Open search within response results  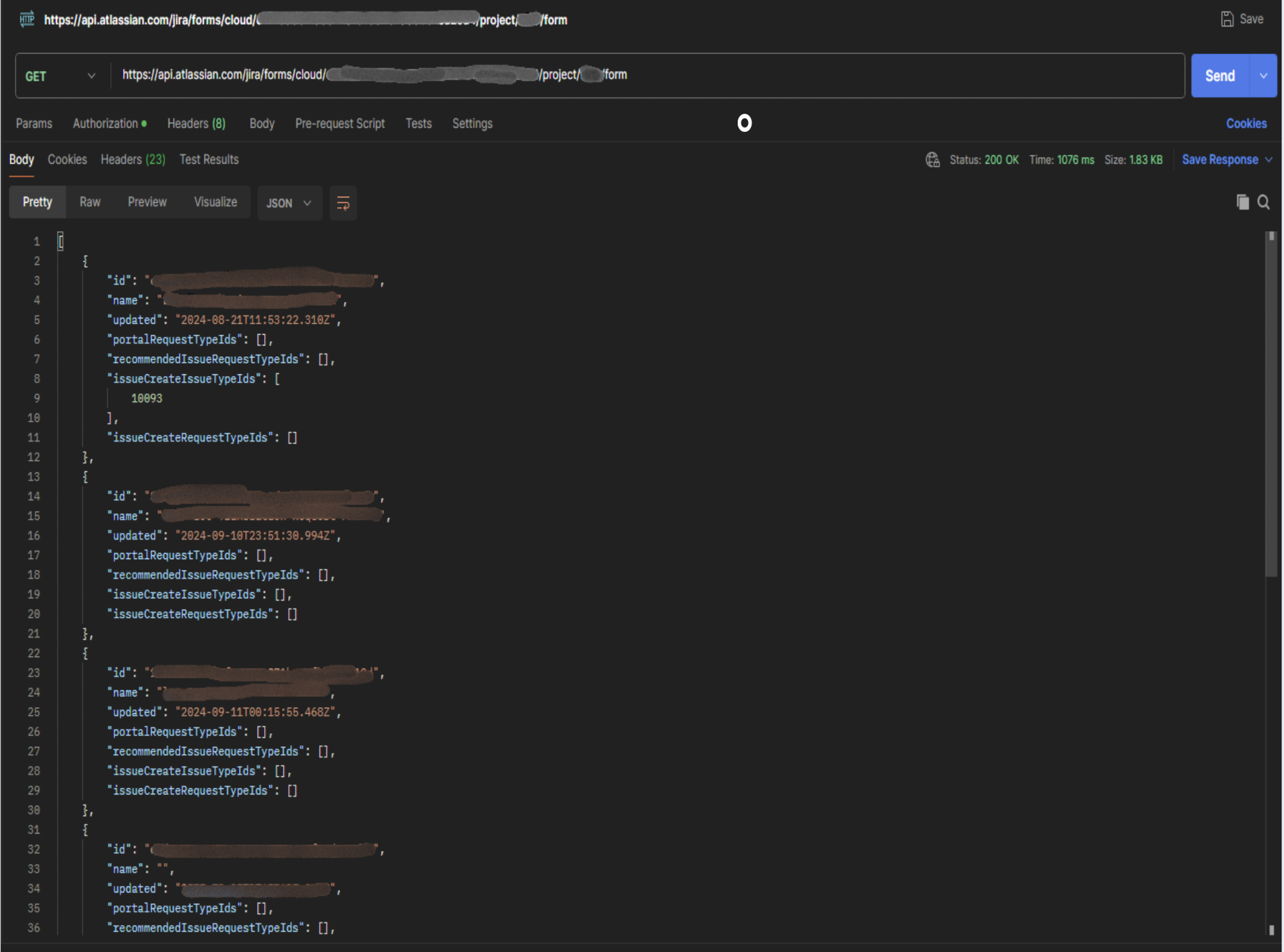1264,202
